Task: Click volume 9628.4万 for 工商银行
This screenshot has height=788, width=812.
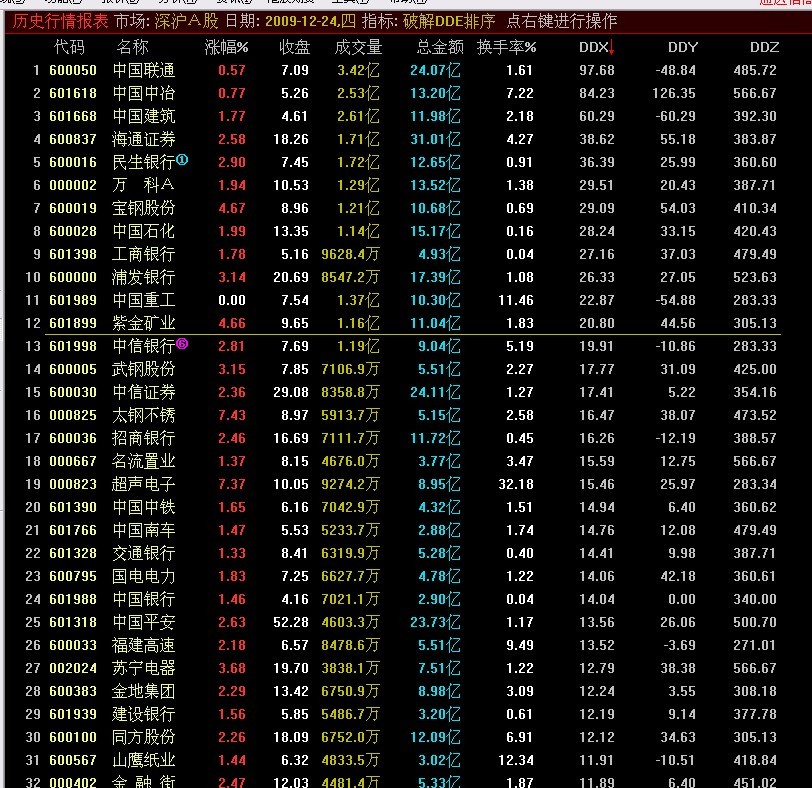Action: tap(351, 254)
